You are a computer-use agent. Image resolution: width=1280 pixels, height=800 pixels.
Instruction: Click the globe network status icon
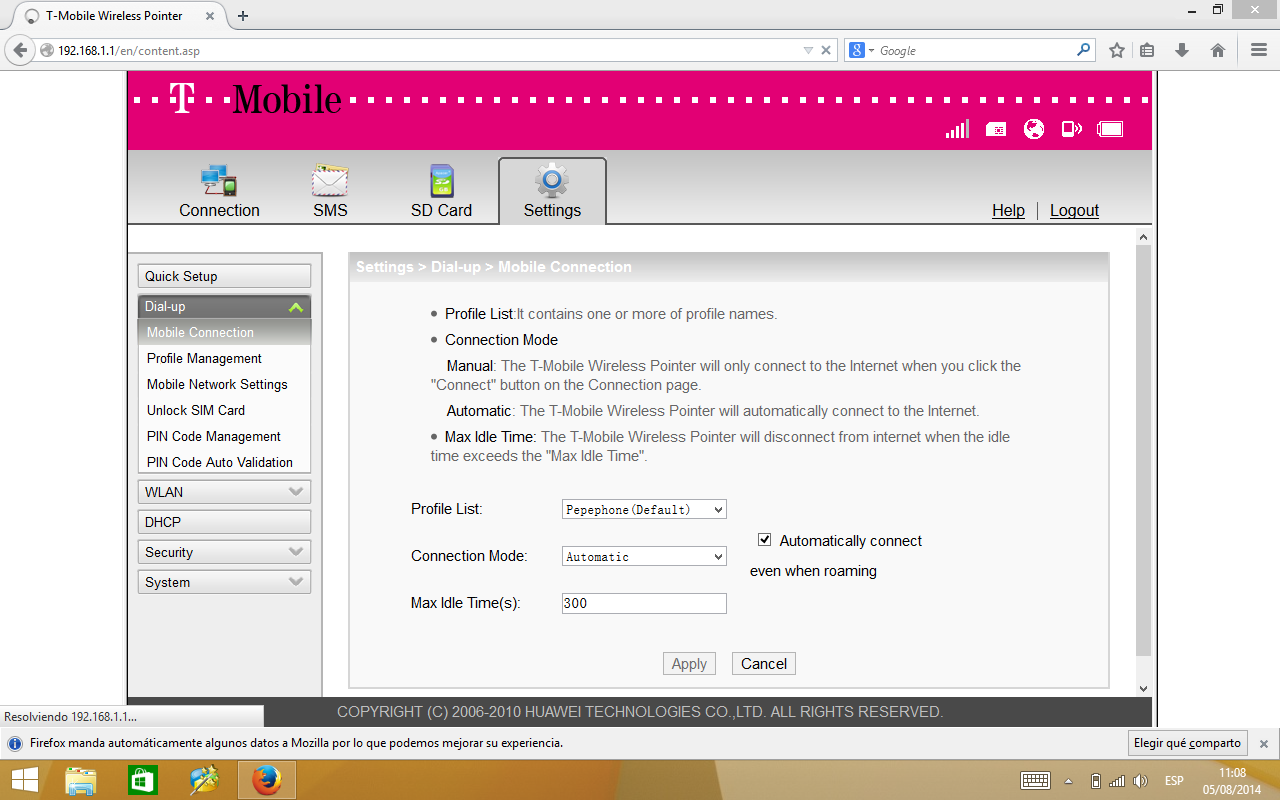1034,129
